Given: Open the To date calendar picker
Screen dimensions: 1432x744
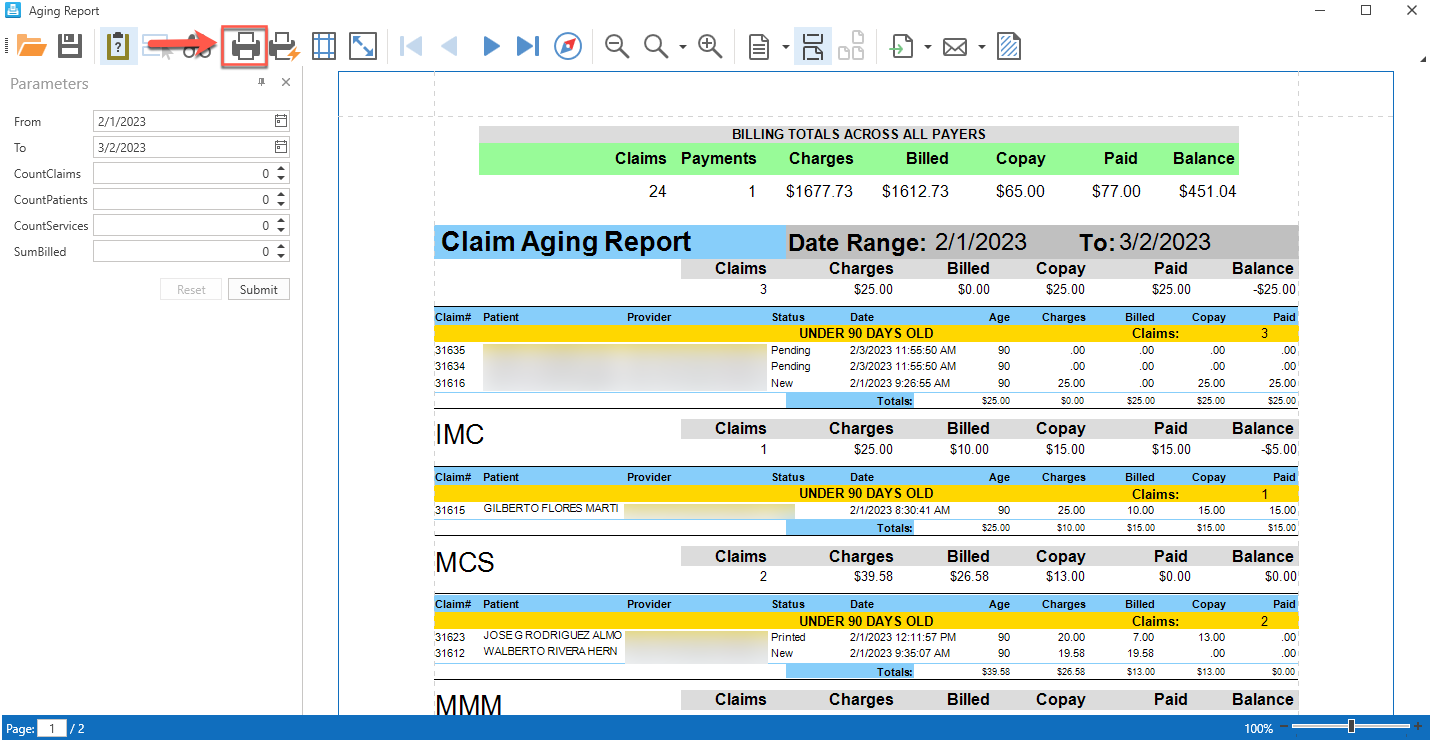Looking at the screenshot, I should pyautogui.click(x=281, y=147).
